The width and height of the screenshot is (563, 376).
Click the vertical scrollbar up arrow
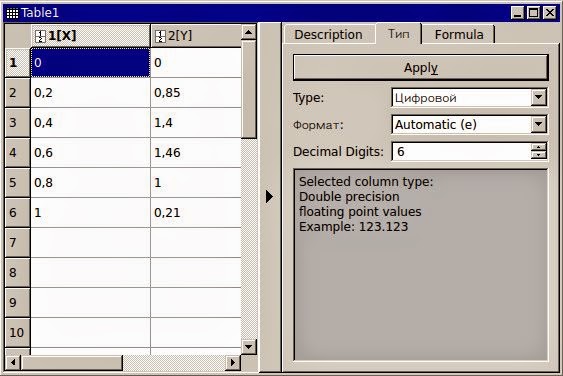pos(248,33)
